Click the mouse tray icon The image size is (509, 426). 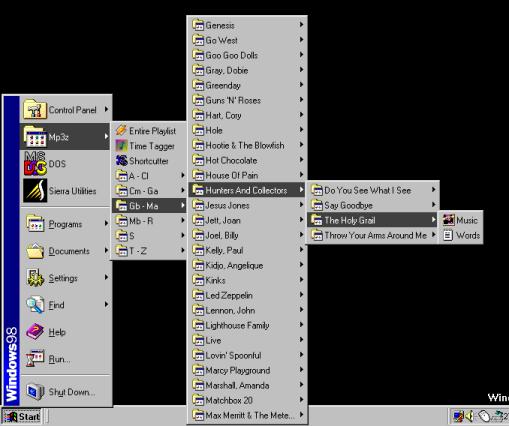(484, 416)
